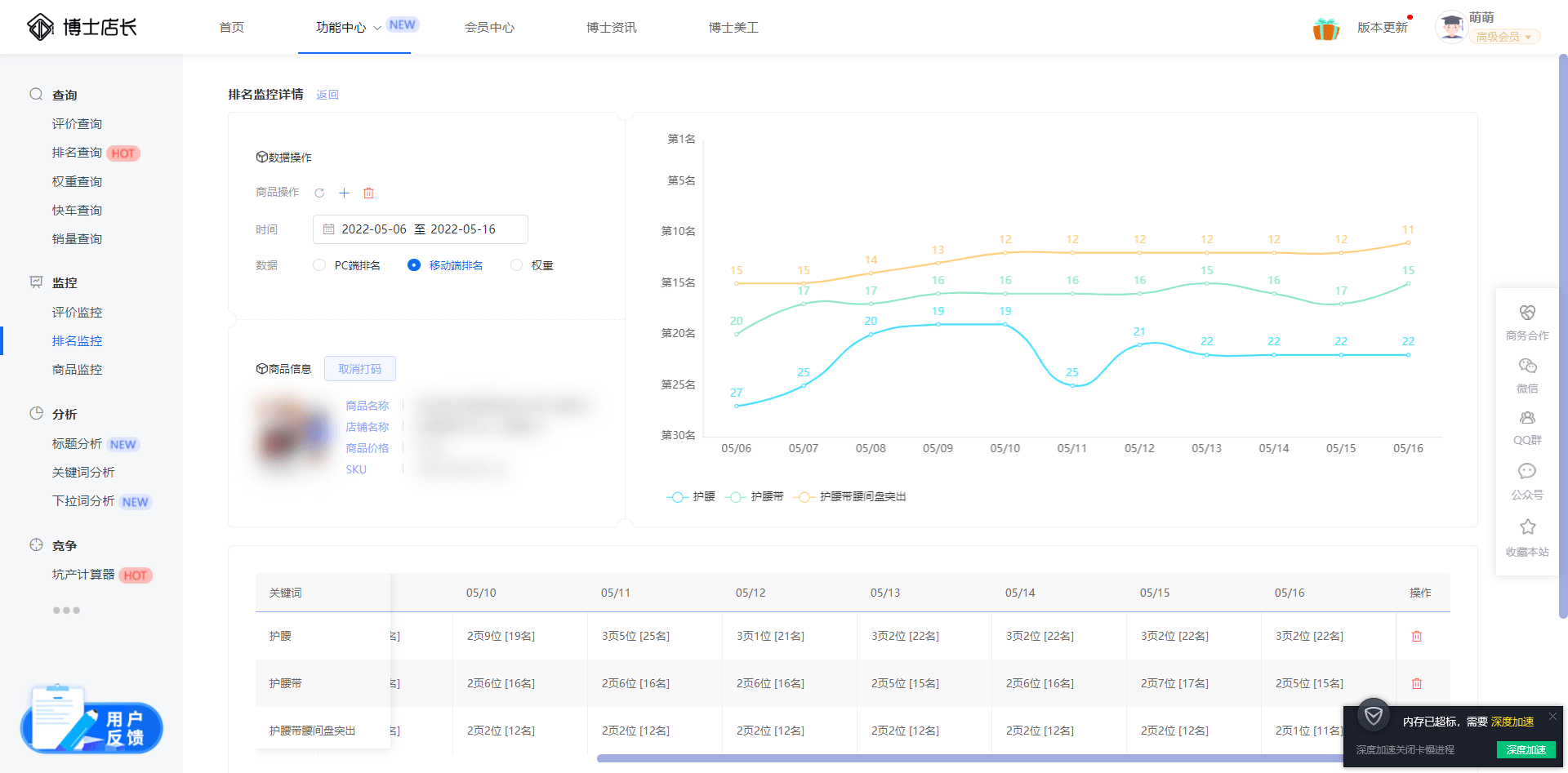Select the 移动端排名 radio option

[414, 265]
